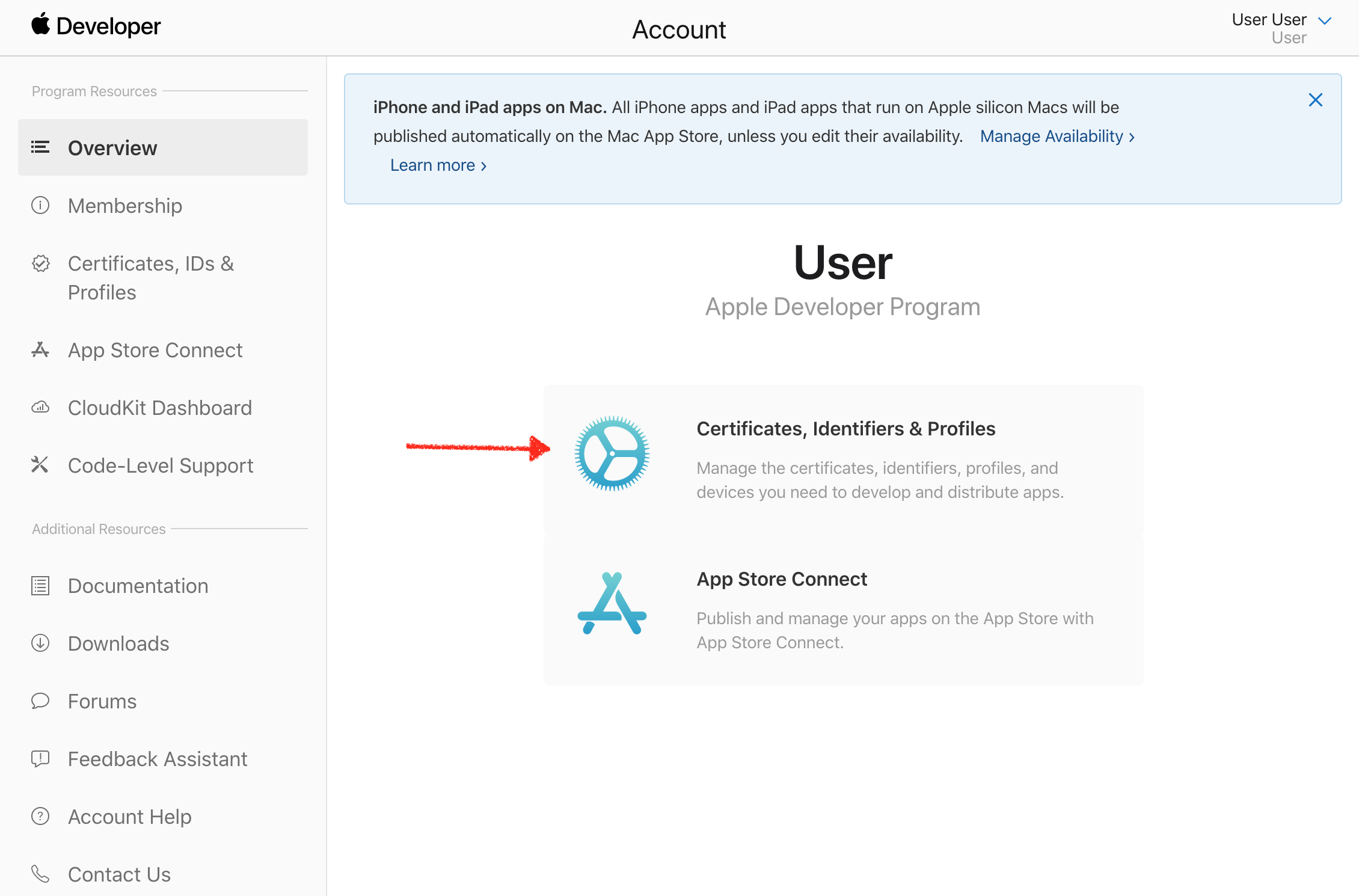Click the large App Store Connect card icon
The image size is (1359, 896).
pos(612,604)
